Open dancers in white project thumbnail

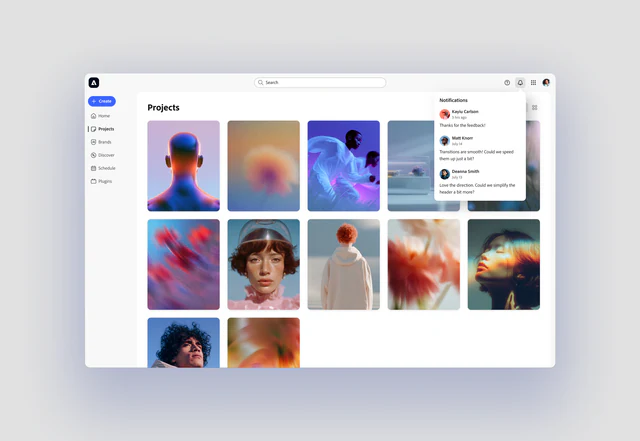coord(344,166)
